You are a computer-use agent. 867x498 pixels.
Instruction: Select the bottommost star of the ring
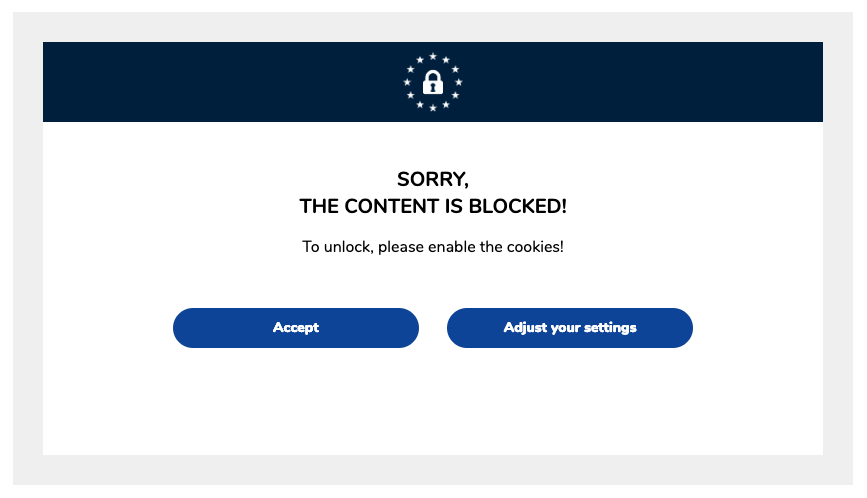pos(433,108)
